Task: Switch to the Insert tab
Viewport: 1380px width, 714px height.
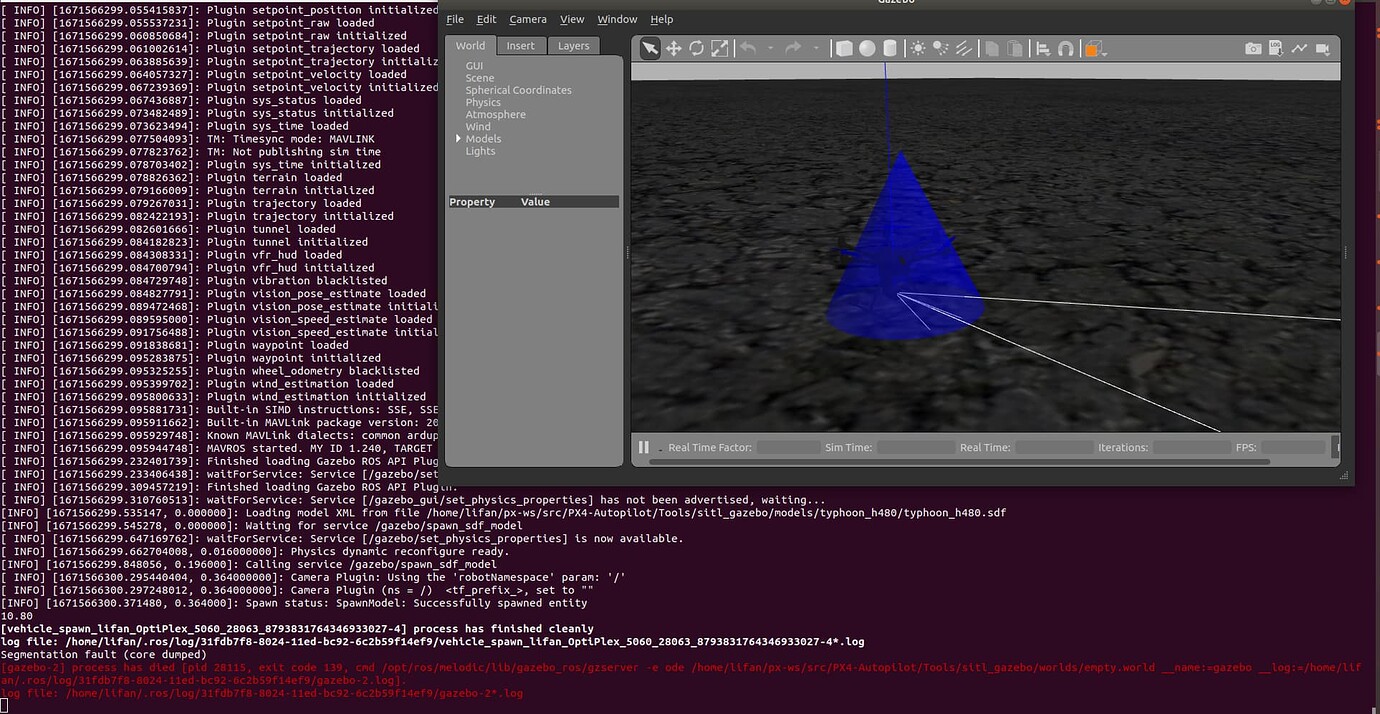Action: point(521,45)
